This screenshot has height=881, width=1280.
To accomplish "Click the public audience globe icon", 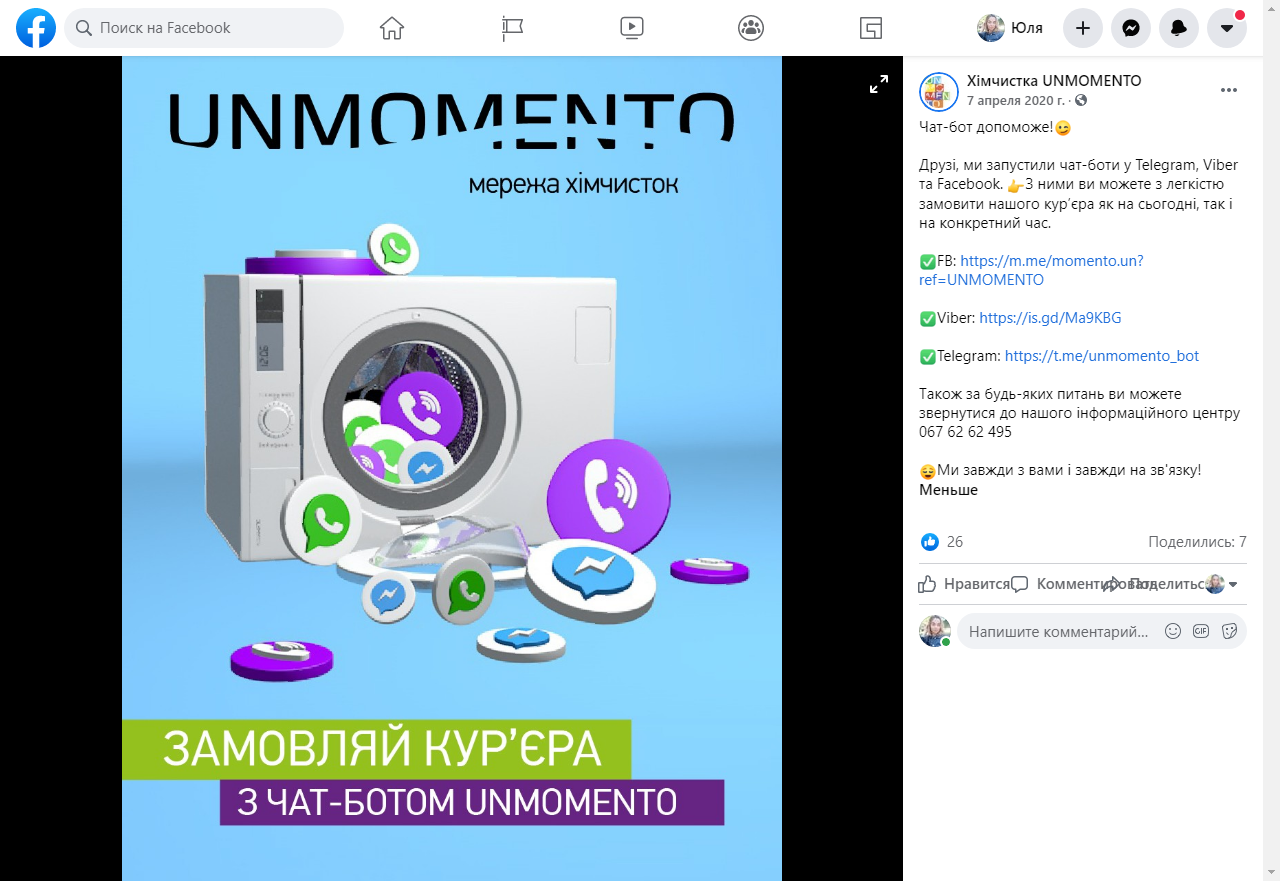I will pos(1081,101).
